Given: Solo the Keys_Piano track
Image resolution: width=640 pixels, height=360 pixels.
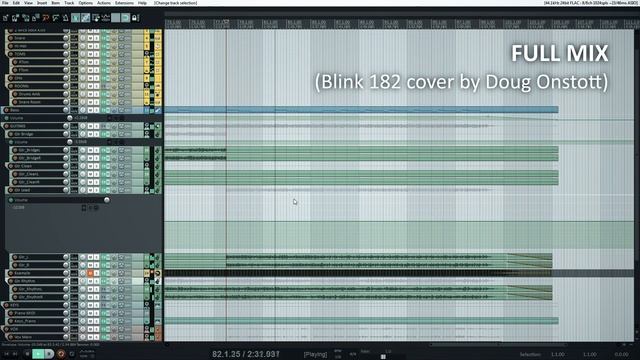Looking at the screenshot, I should [x=96, y=321].
